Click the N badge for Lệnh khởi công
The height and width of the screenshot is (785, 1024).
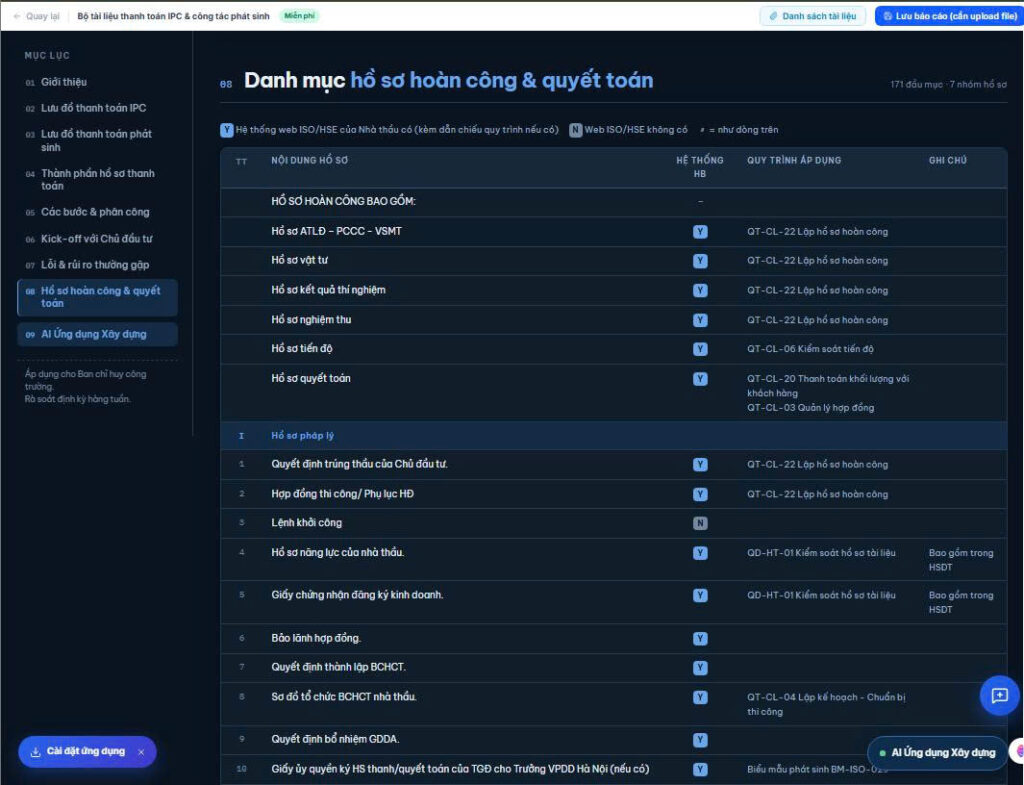[x=700, y=523]
